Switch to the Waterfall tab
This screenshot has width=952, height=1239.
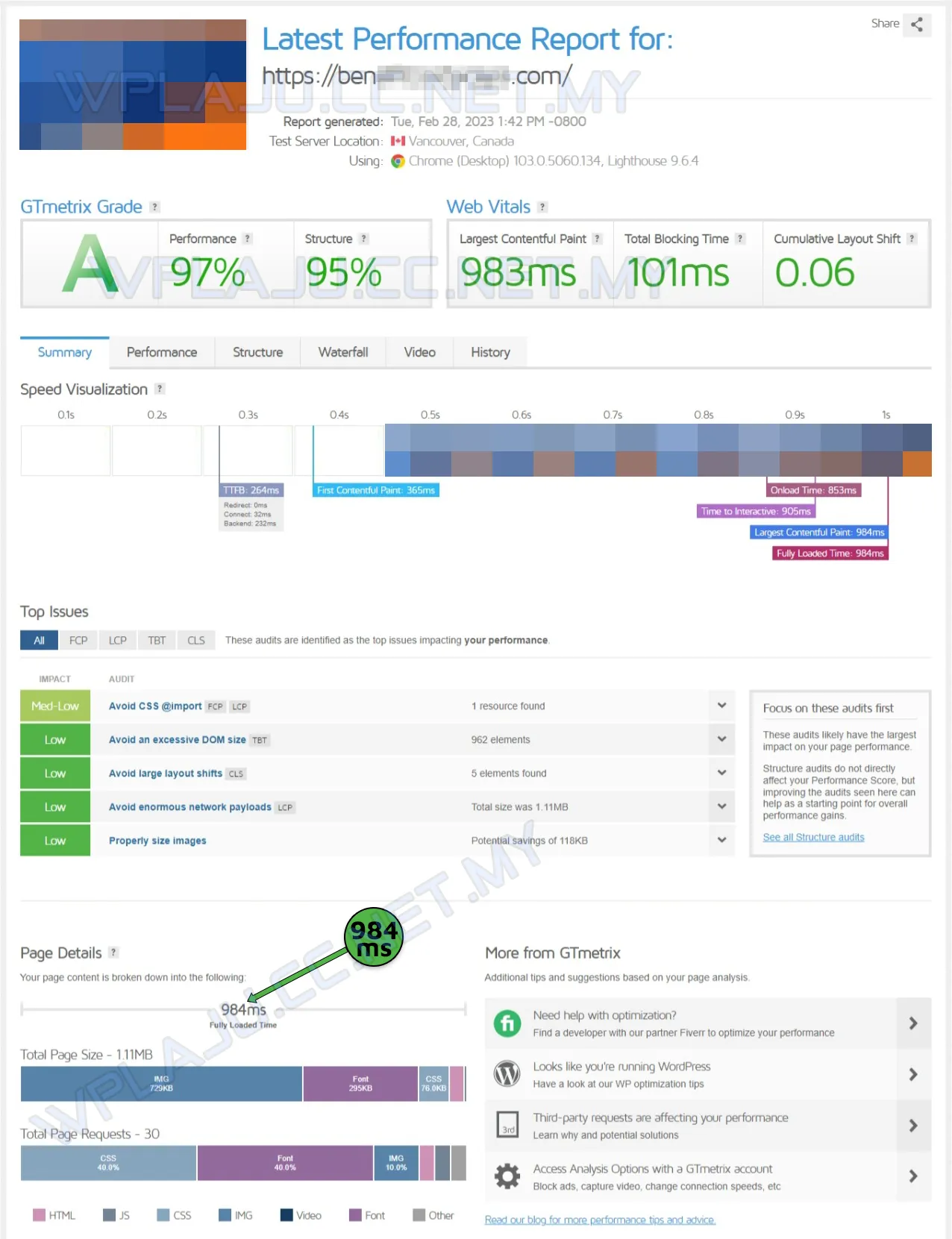(x=343, y=352)
